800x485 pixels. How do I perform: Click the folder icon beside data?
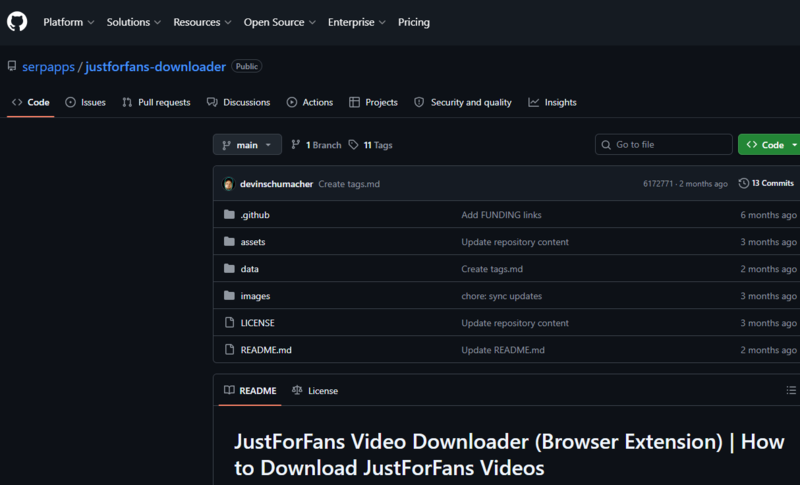click(229, 269)
